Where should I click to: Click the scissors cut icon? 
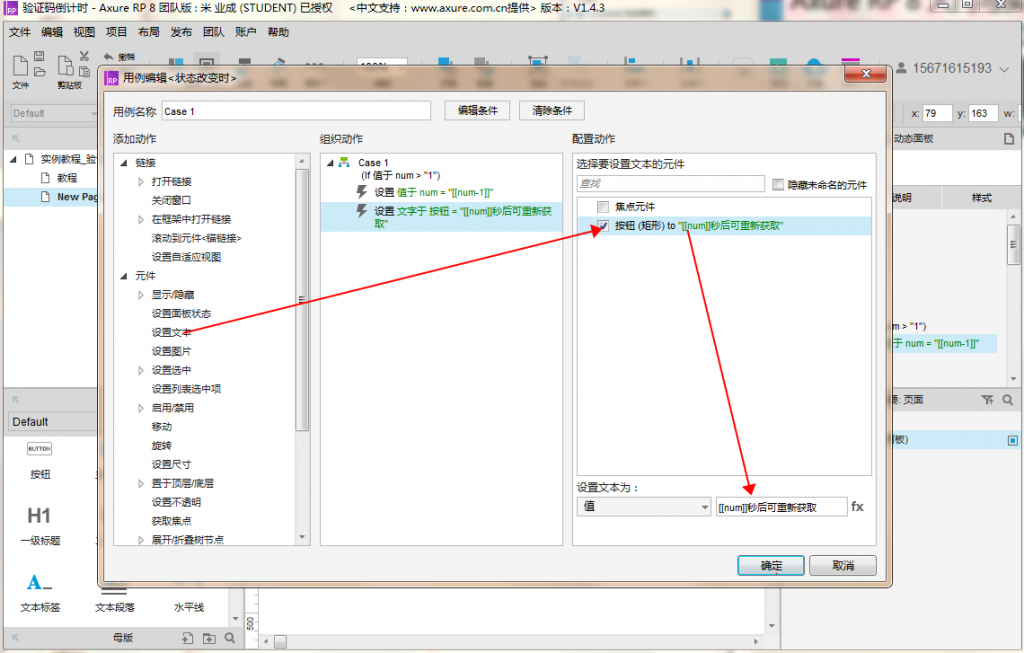pyautogui.click(x=84, y=57)
